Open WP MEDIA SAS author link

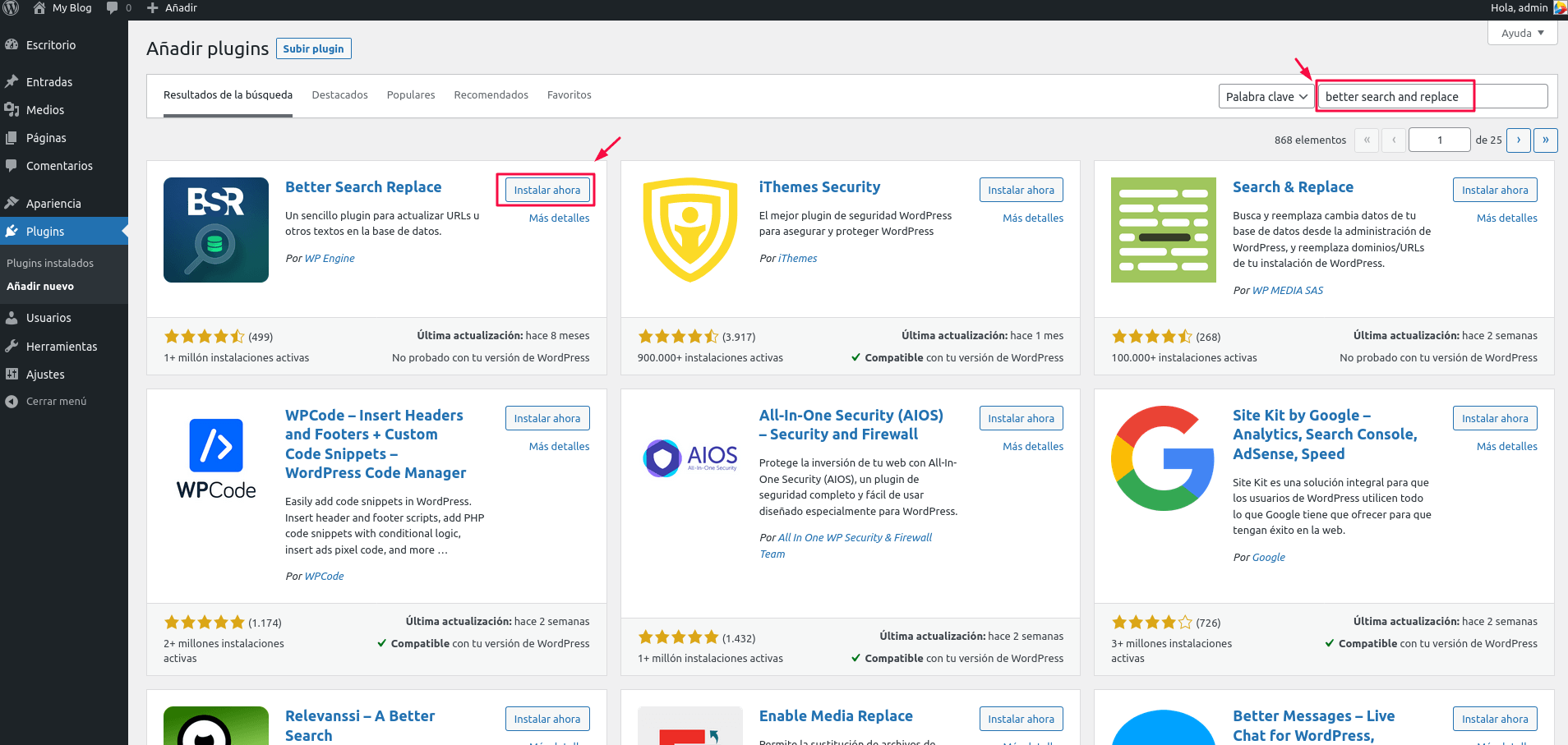[x=1288, y=290]
